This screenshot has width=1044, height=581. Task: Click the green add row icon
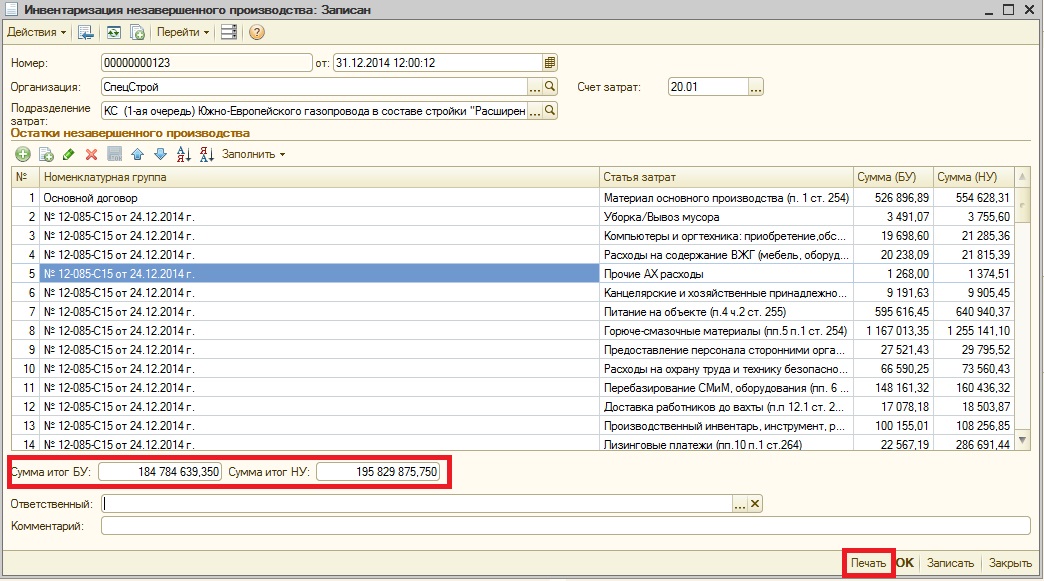pyautogui.click(x=23, y=154)
